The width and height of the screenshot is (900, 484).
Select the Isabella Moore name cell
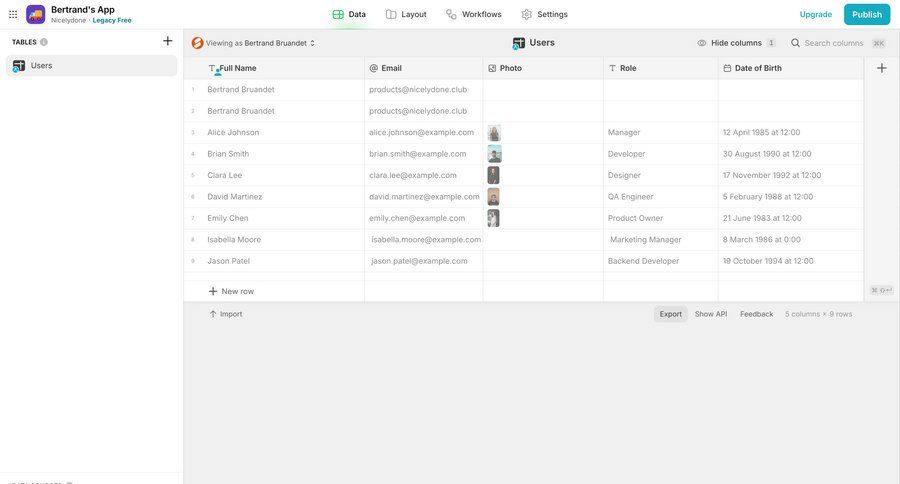tap(274, 239)
